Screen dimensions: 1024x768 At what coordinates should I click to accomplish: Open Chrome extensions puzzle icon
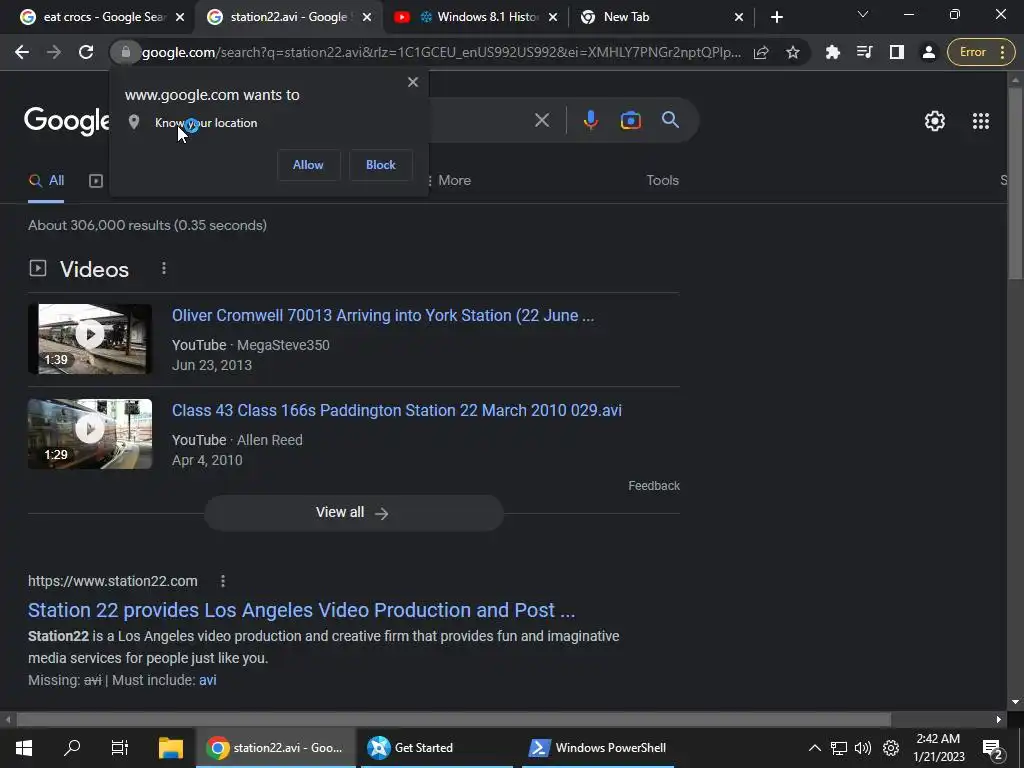(833, 52)
